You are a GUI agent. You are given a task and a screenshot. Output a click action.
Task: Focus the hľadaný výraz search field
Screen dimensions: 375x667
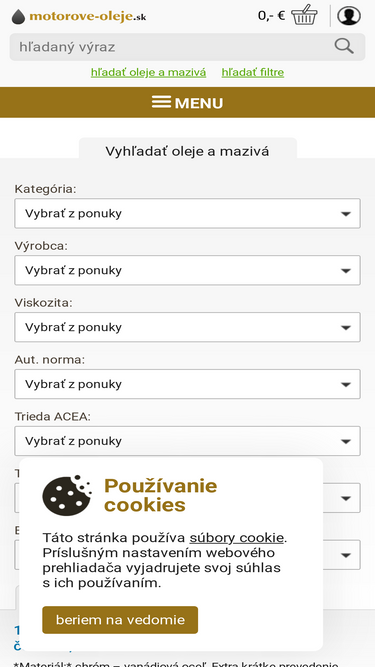point(172,47)
